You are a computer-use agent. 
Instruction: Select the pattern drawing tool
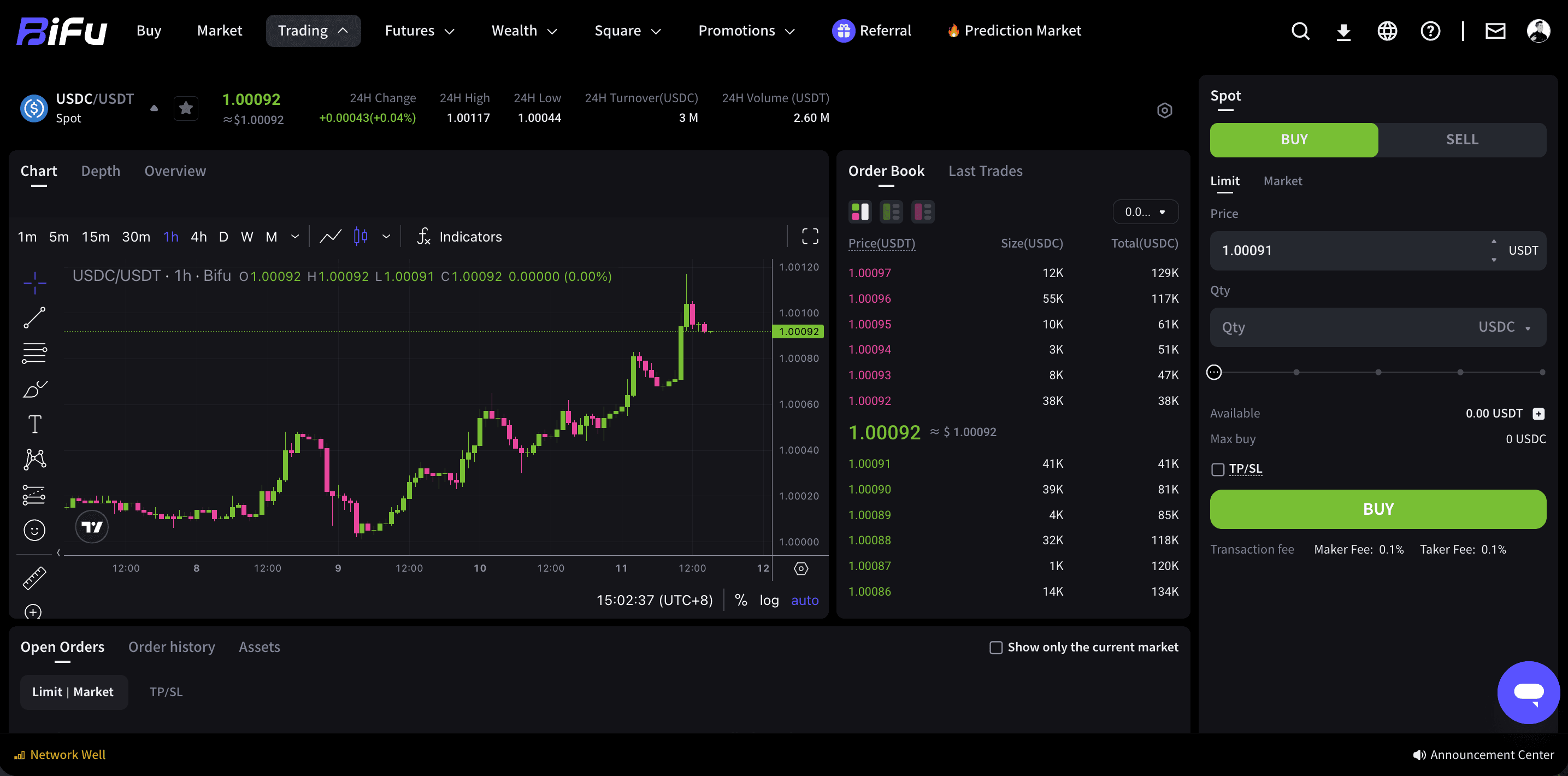click(x=35, y=460)
